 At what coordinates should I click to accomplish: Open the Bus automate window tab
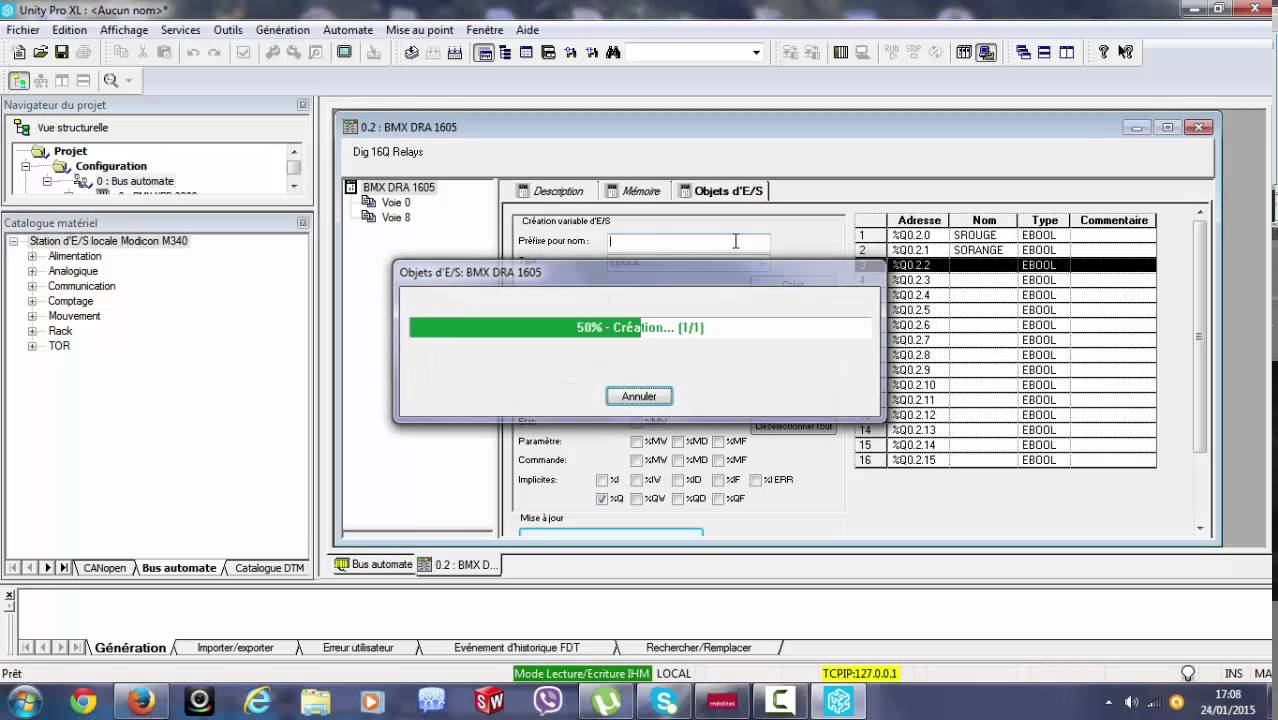pyautogui.click(x=374, y=565)
